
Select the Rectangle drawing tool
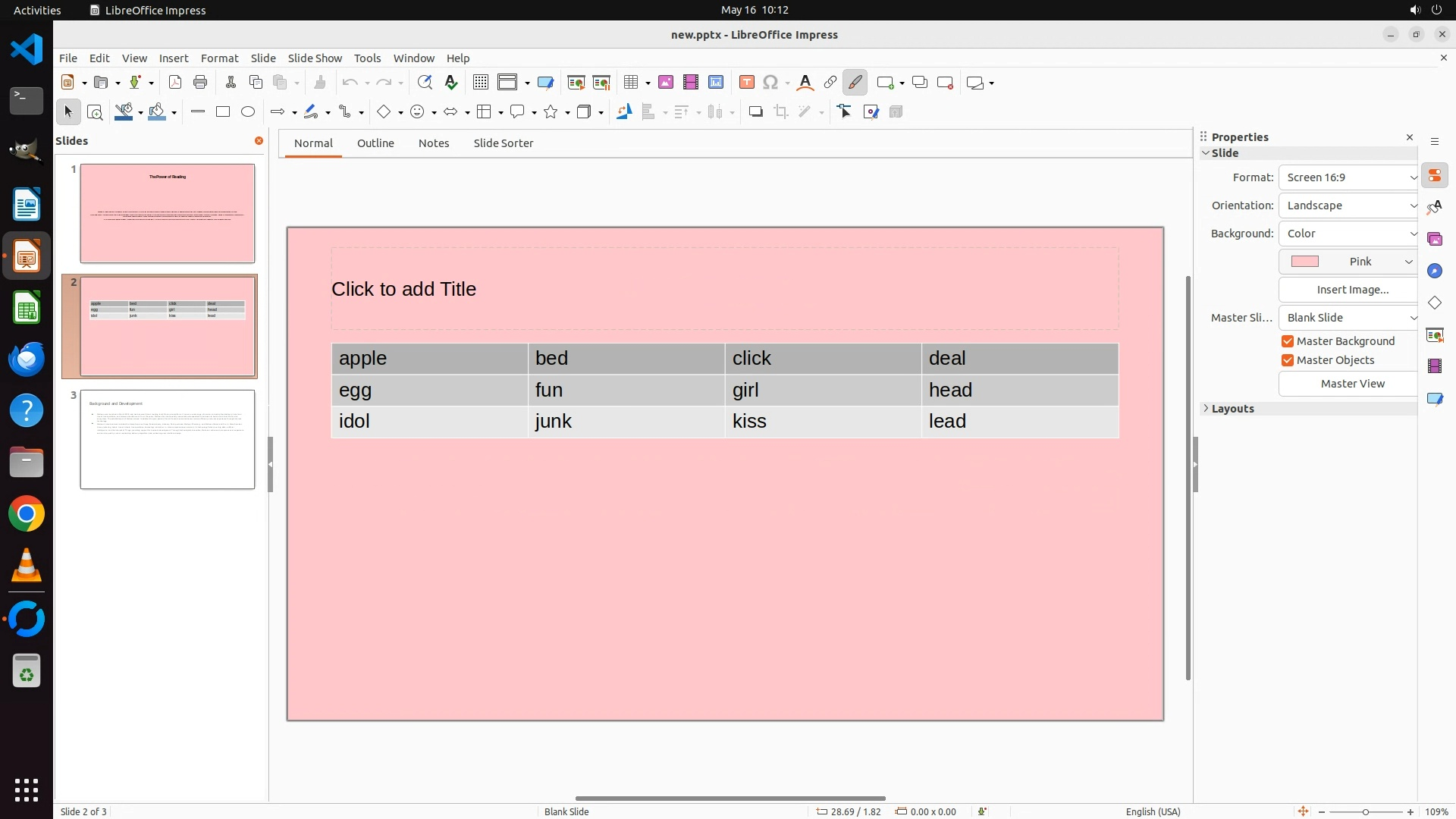[223, 112]
